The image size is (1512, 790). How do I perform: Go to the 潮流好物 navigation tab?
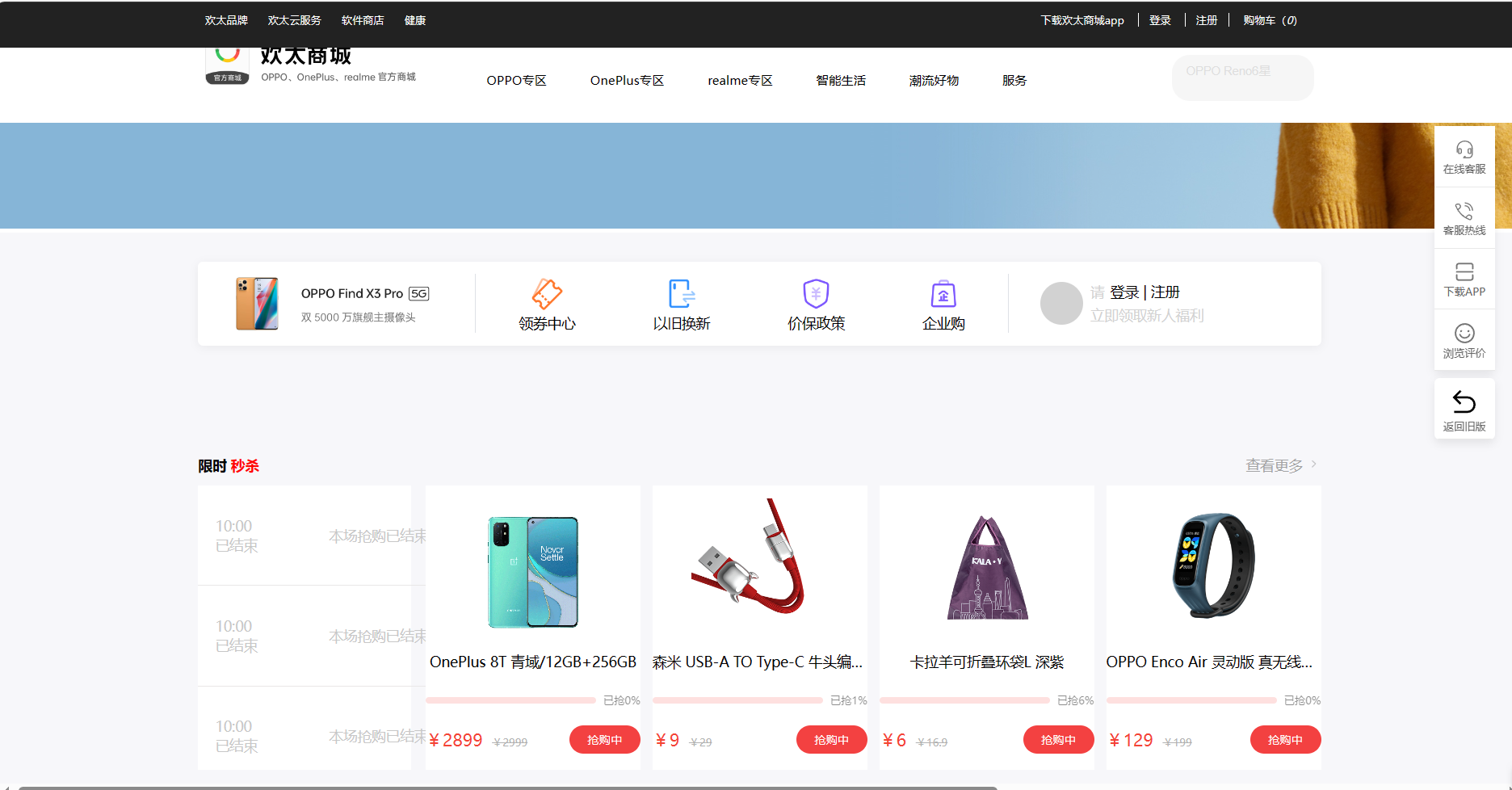coord(934,81)
